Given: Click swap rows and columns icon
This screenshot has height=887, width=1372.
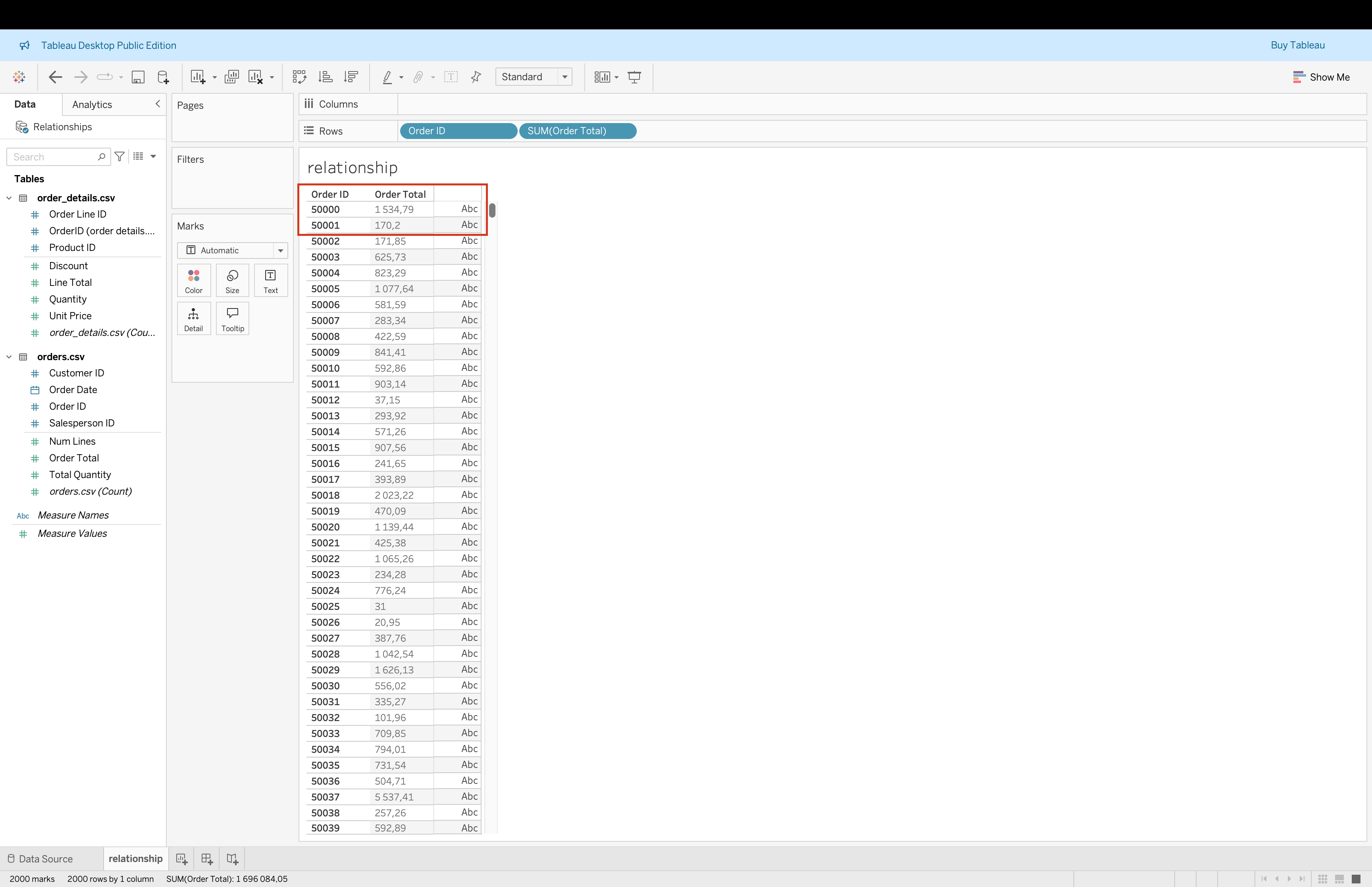Looking at the screenshot, I should [x=299, y=77].
